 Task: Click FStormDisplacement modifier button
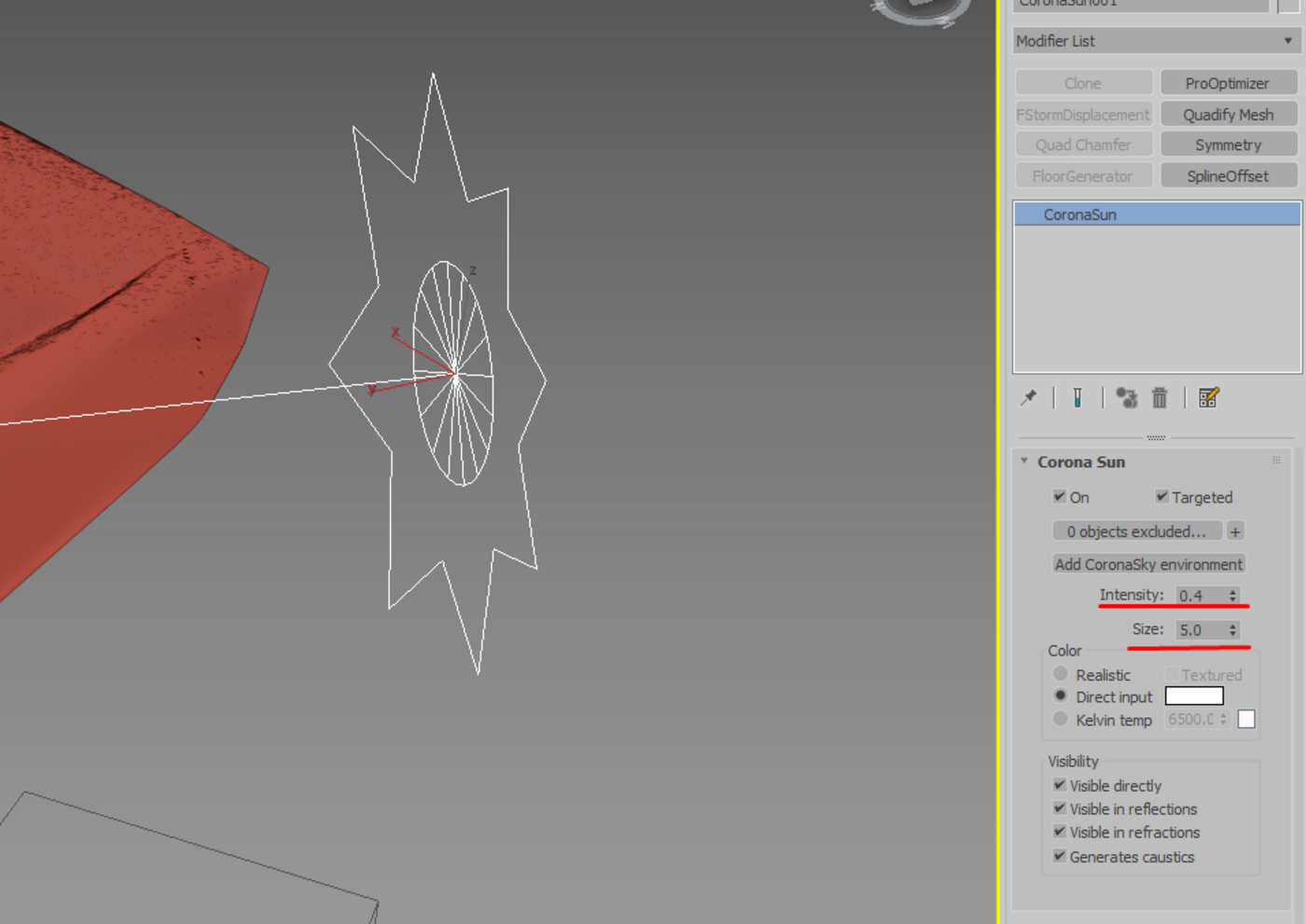(1083, 115)
